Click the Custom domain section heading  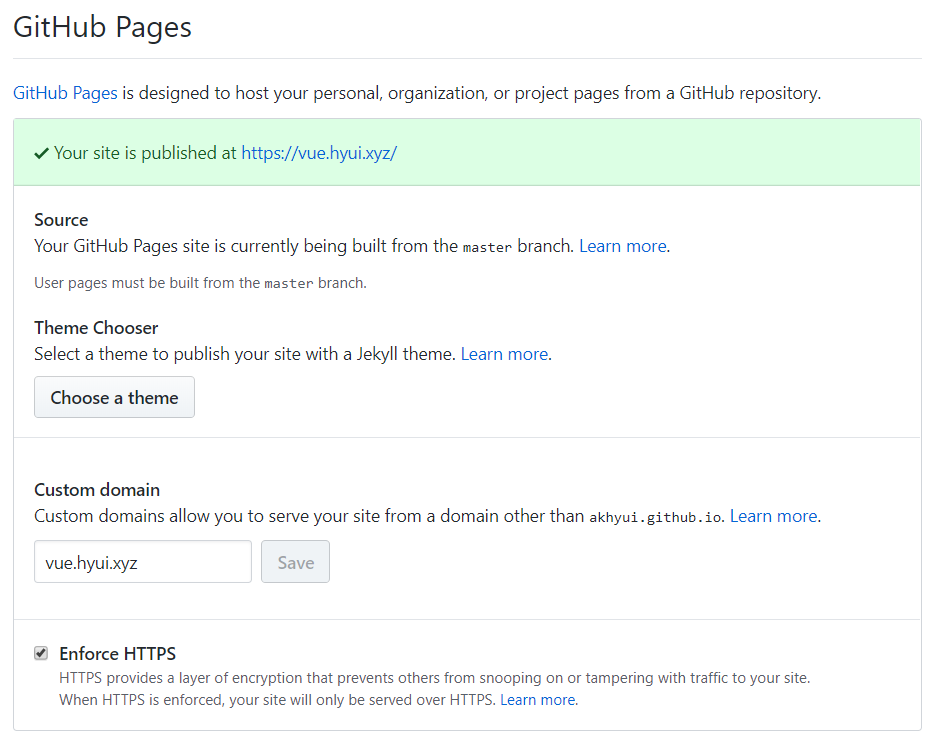(x=96, y=489)
